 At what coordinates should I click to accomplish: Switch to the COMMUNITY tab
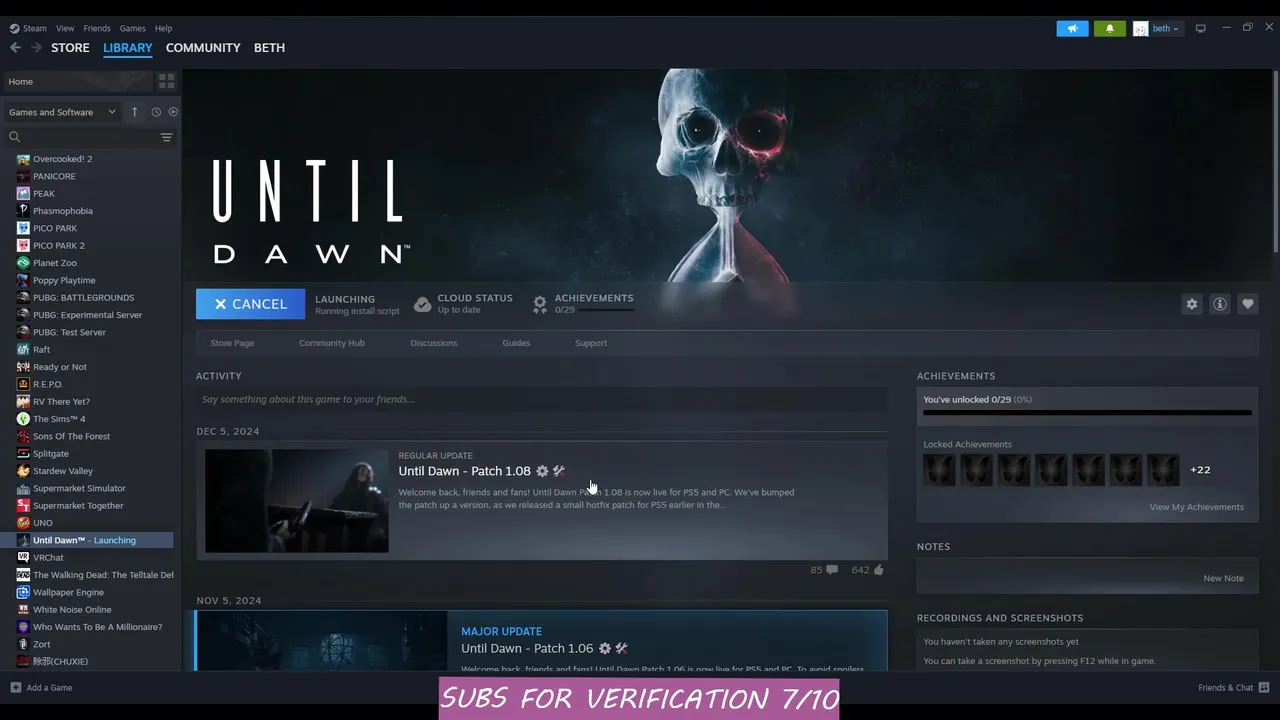point(203,47)
